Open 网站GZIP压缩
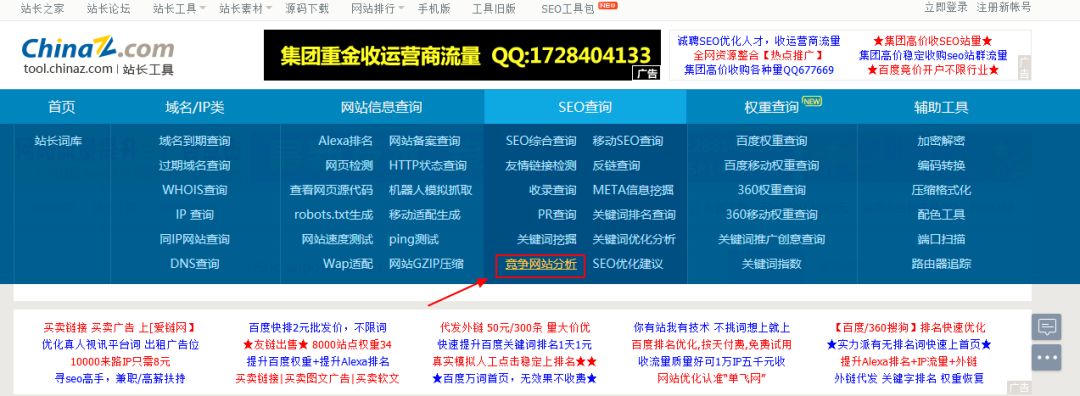 click(426, 264)
